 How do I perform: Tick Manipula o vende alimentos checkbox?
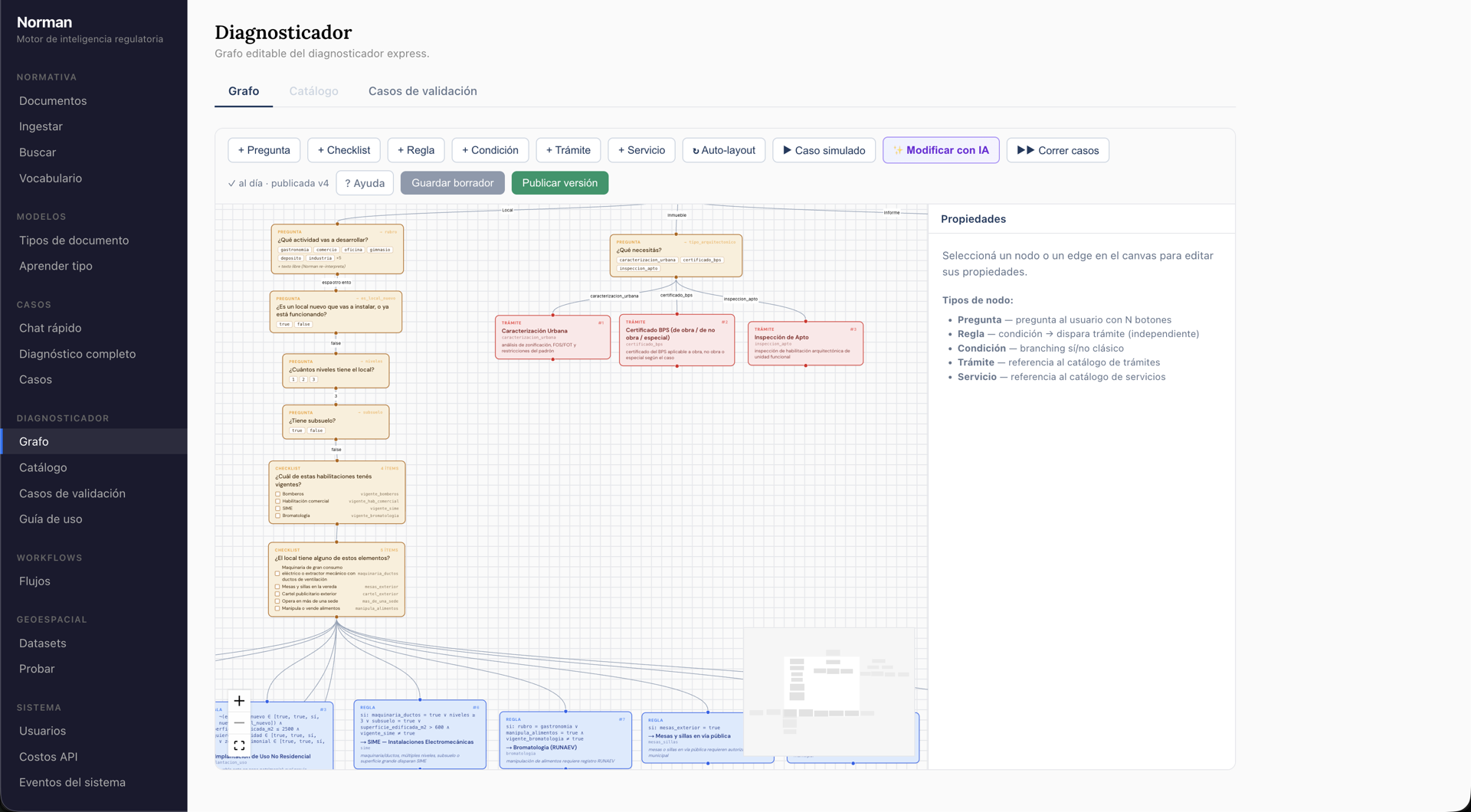[x=277, y=608]
